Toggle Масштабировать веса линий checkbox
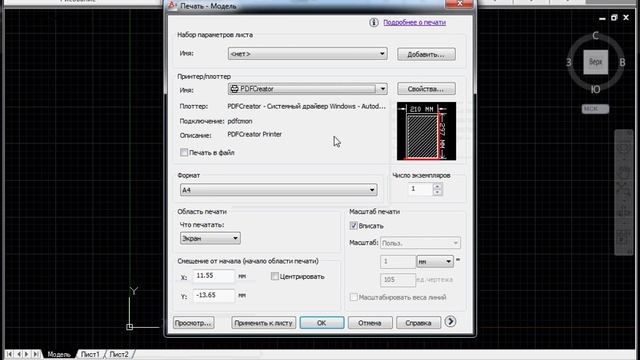This screenshot has width=640, height=360. (354, 297)
